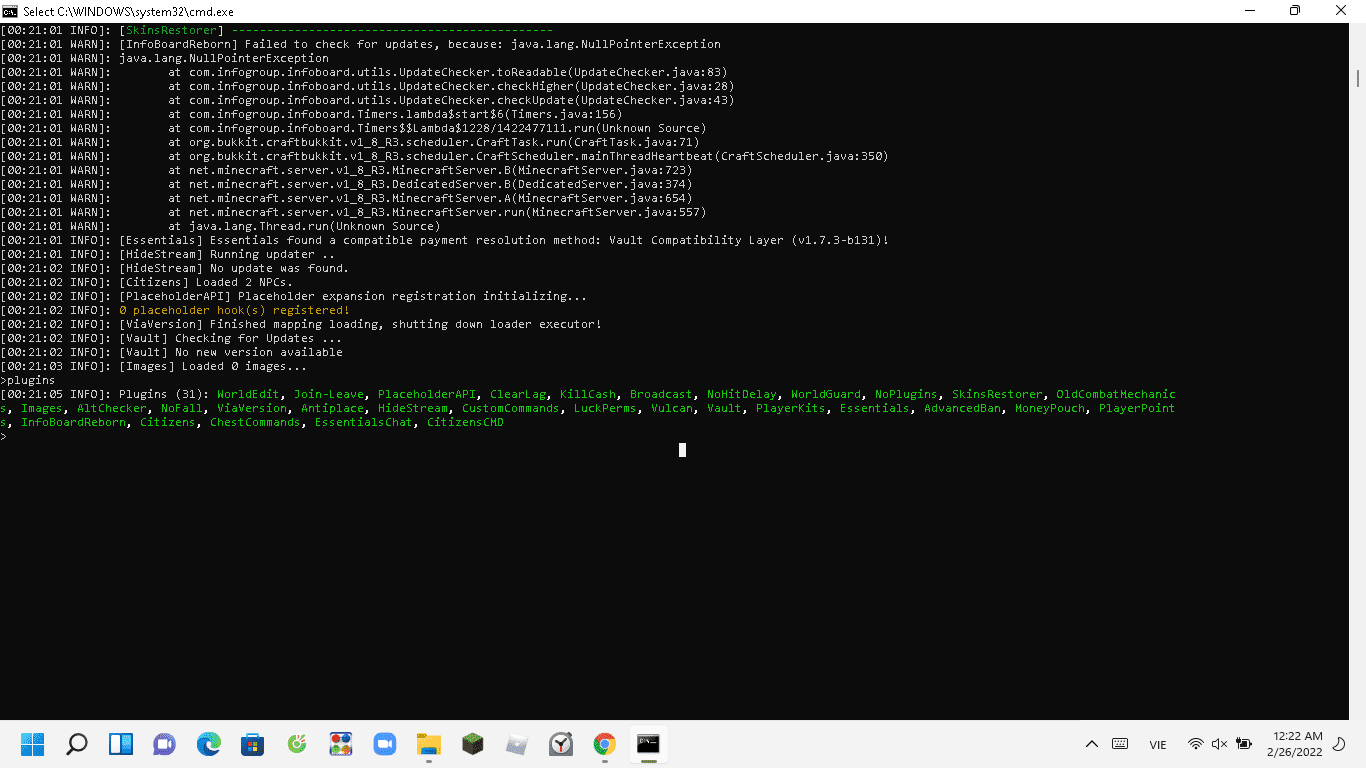Open Teams Chat from the taskbar
The image size is (1366, 768).
point(164,744)
